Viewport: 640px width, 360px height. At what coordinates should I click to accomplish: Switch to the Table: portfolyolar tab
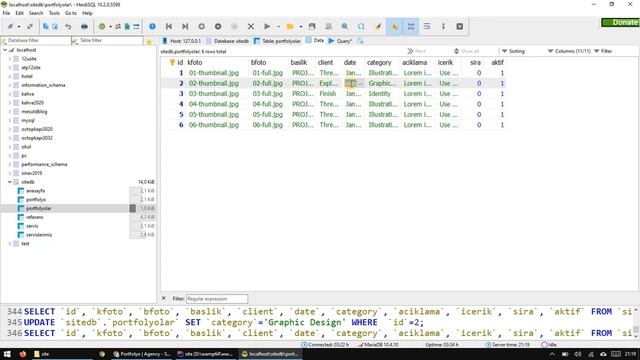(x=277, y=41)
